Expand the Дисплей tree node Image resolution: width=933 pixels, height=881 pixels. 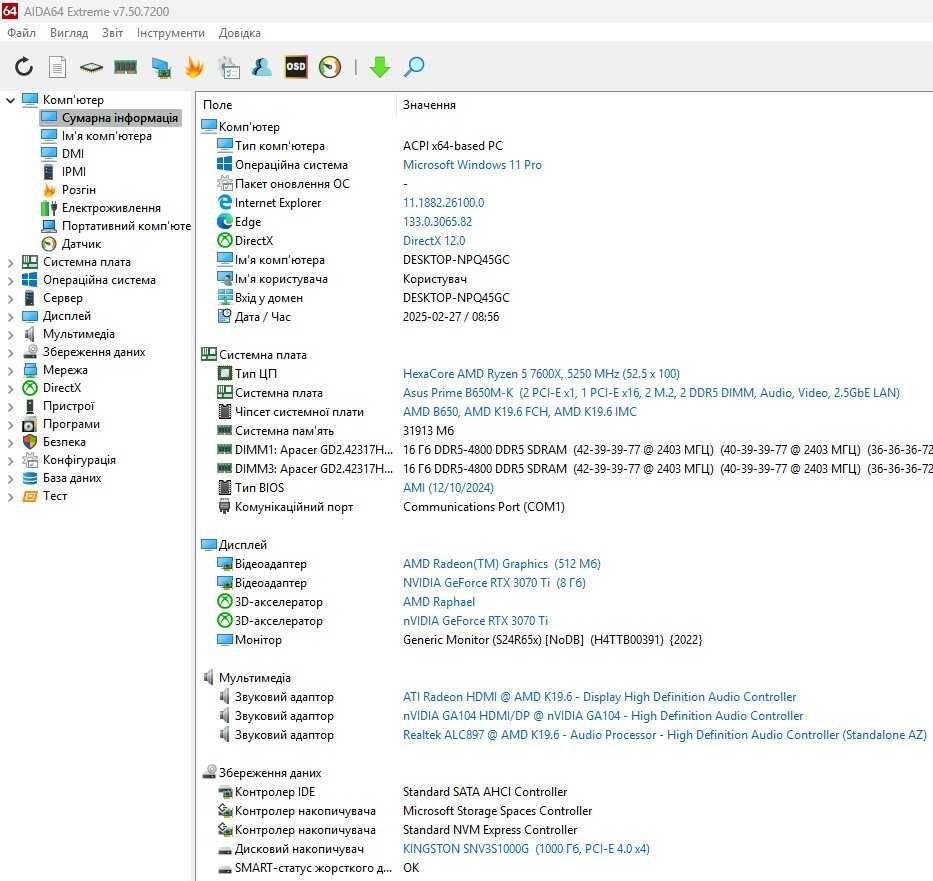(10, 316)
